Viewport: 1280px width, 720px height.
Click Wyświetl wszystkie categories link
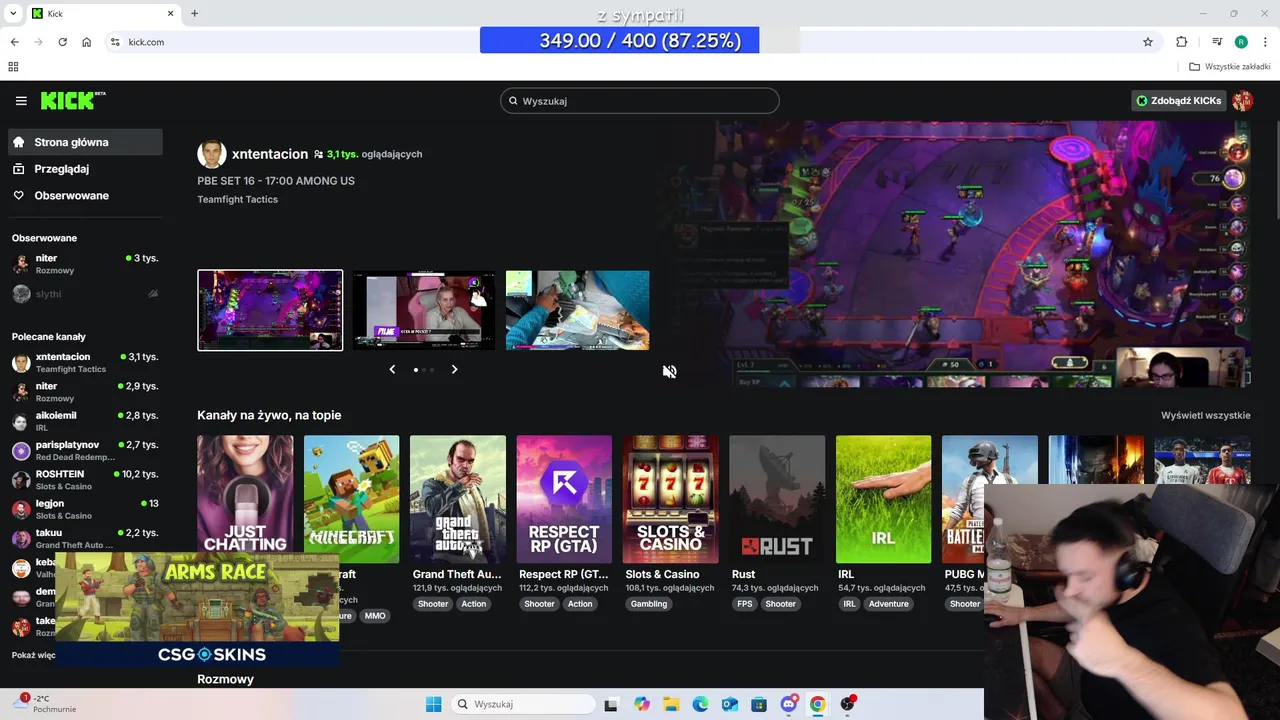(x=1205, y=415)
